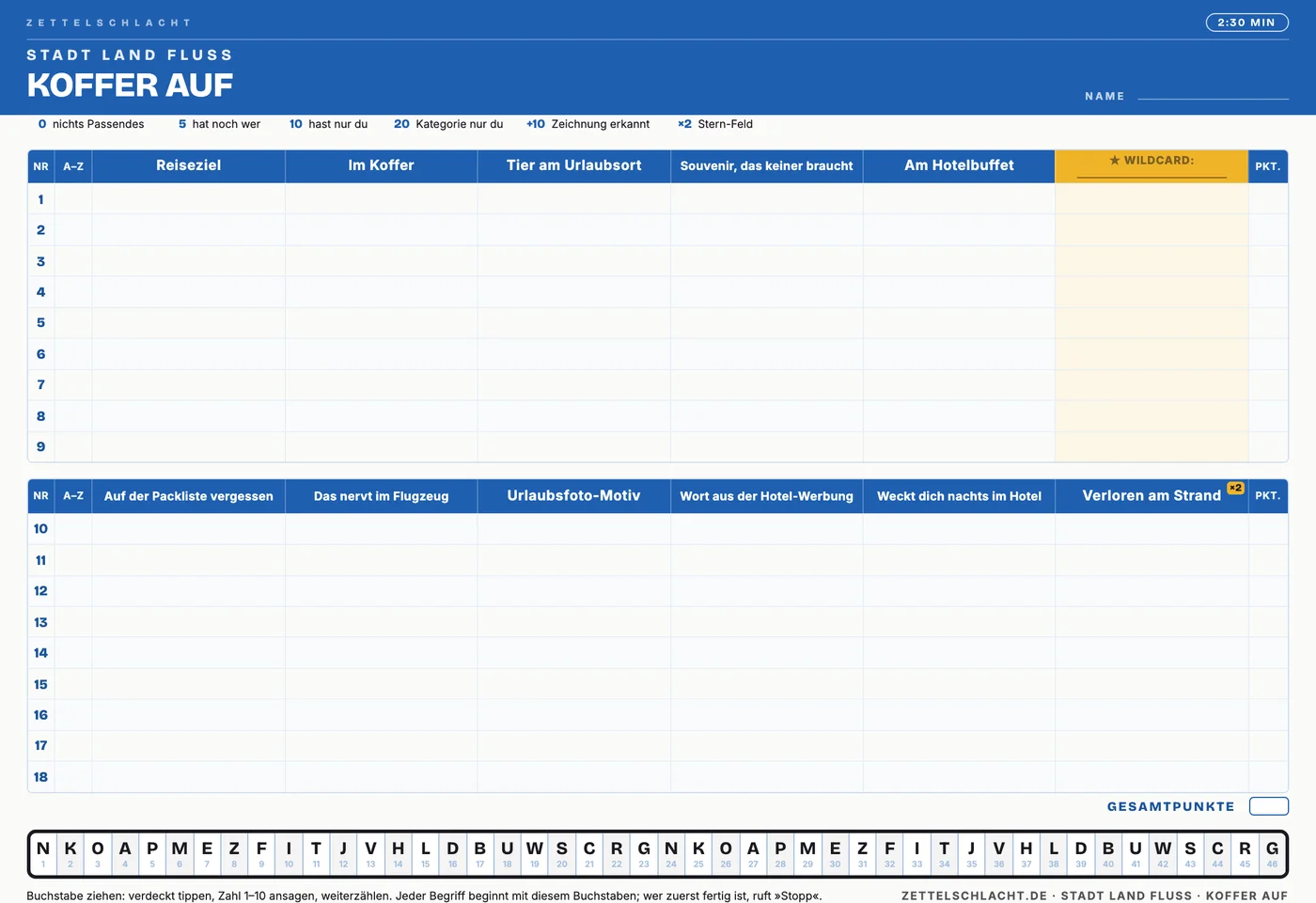The width and height of the screenshot is (1316, 903).
Task: Click the Reiseziel cell in row 1
Action: click(x=188, y=199)
